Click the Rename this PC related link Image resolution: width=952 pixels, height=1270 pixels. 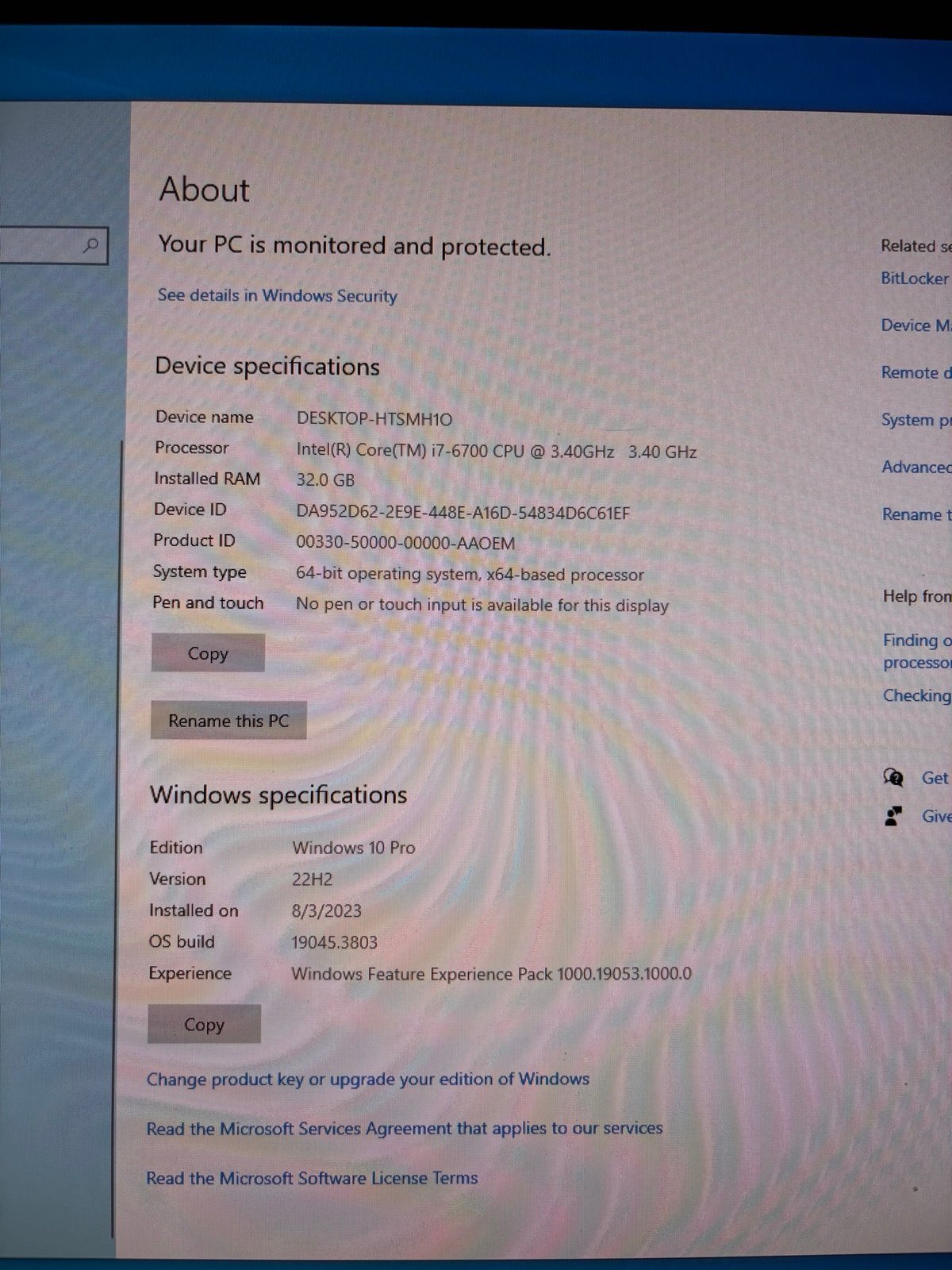[917, 514]
